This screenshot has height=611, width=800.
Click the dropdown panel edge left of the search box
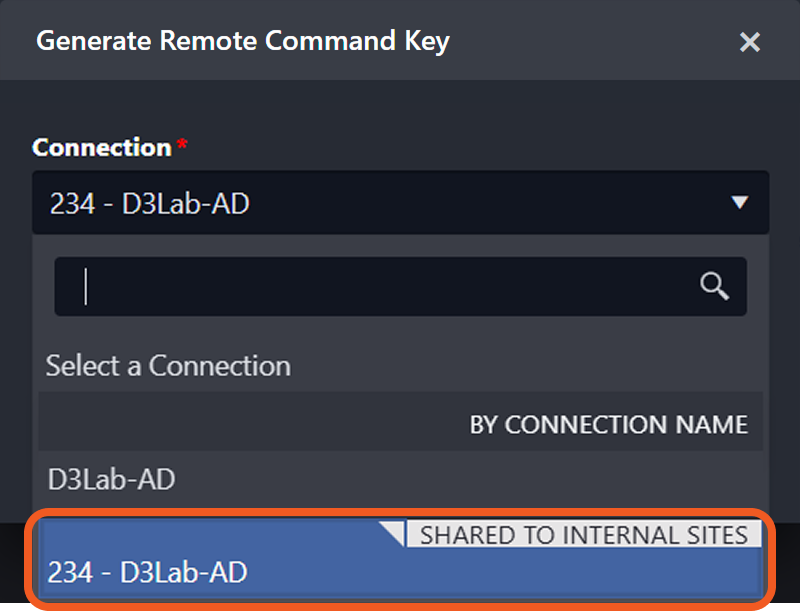(x=43, y=287)
